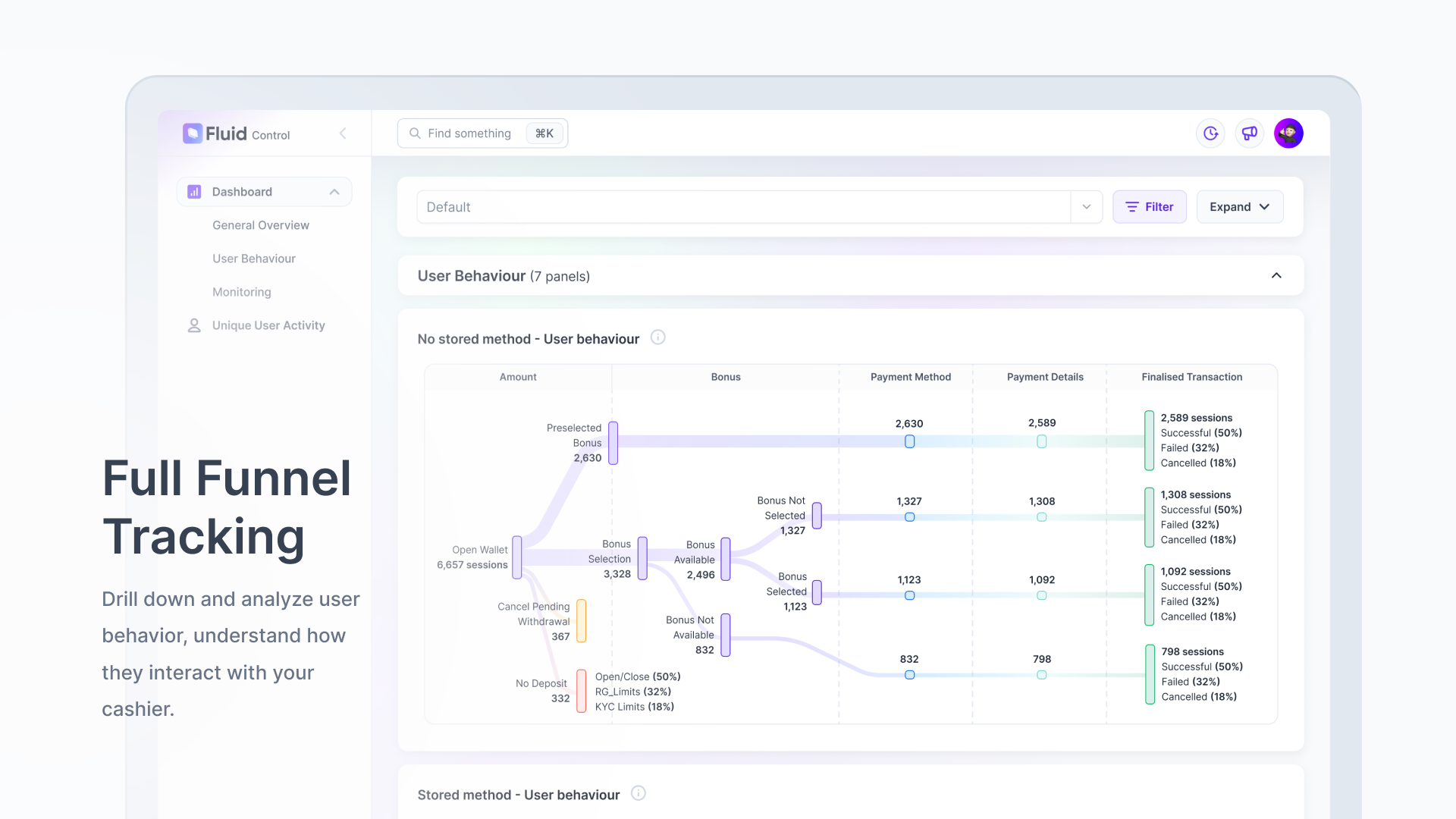Open the Default view dropdown arrow

pos(1087,207)
